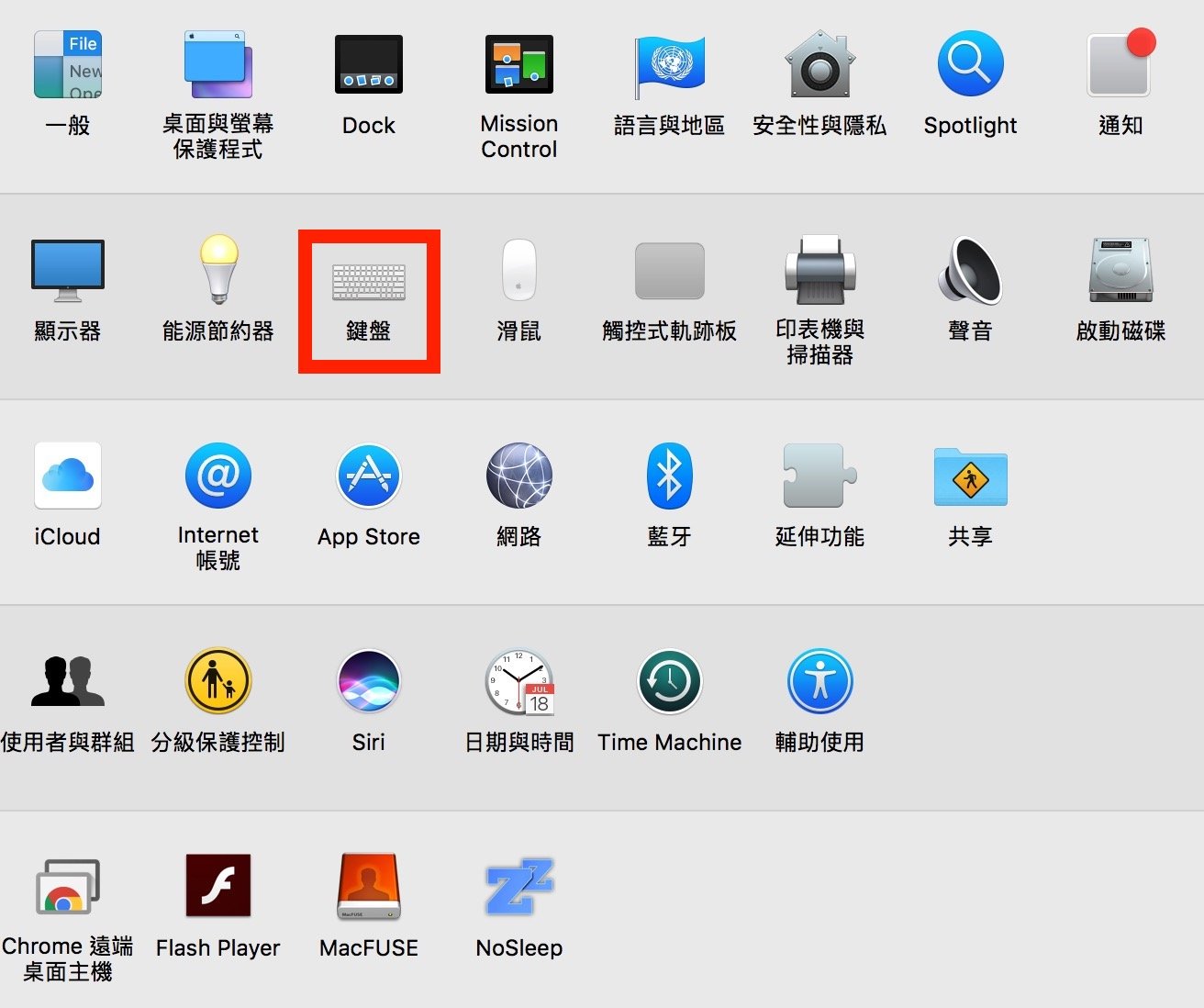This screenshot has width=1204, height=1008.
Task: Open Chrome 遠端桌面主機 preferences
Action: [67, 886]
